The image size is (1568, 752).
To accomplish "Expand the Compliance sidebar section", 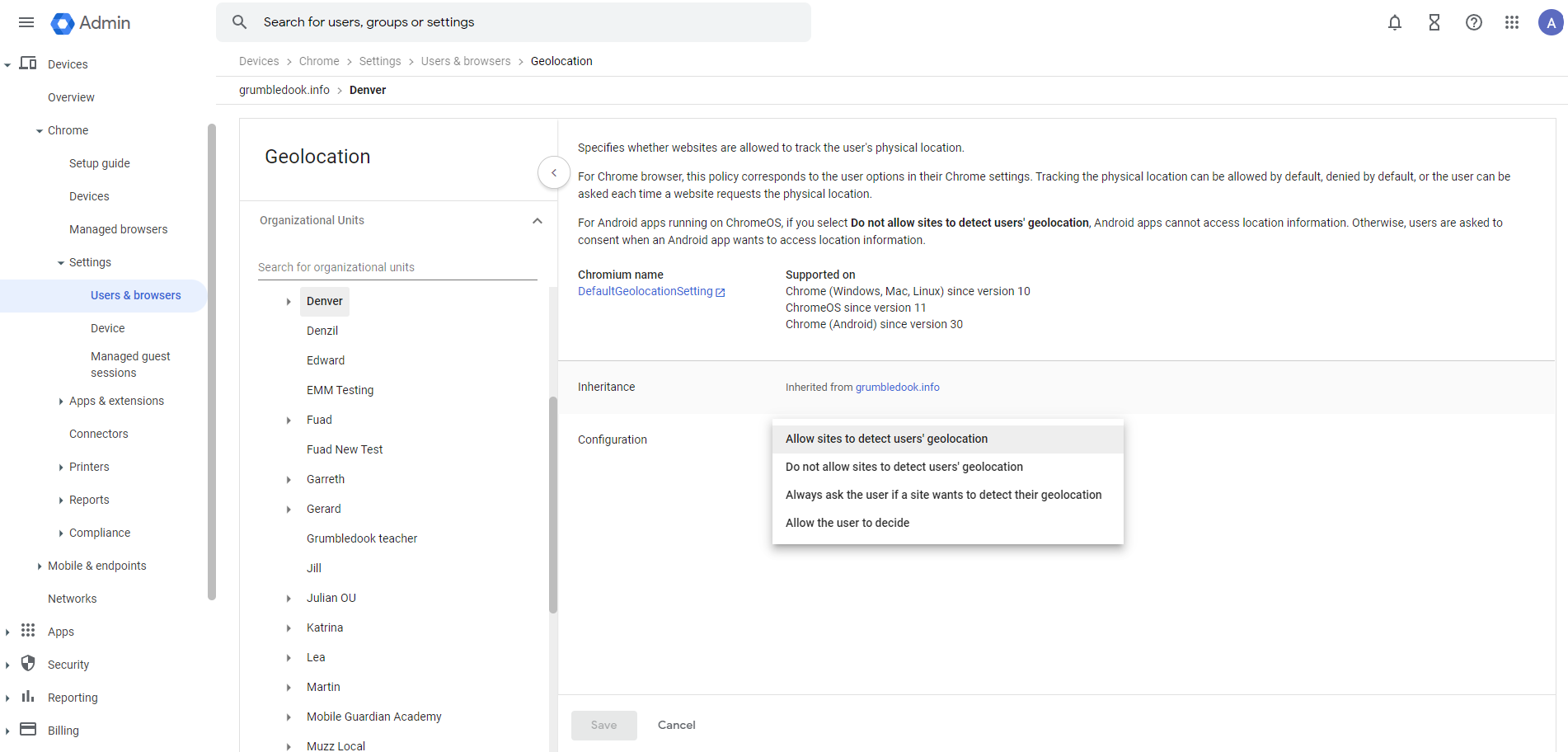I will pos(61,533).
